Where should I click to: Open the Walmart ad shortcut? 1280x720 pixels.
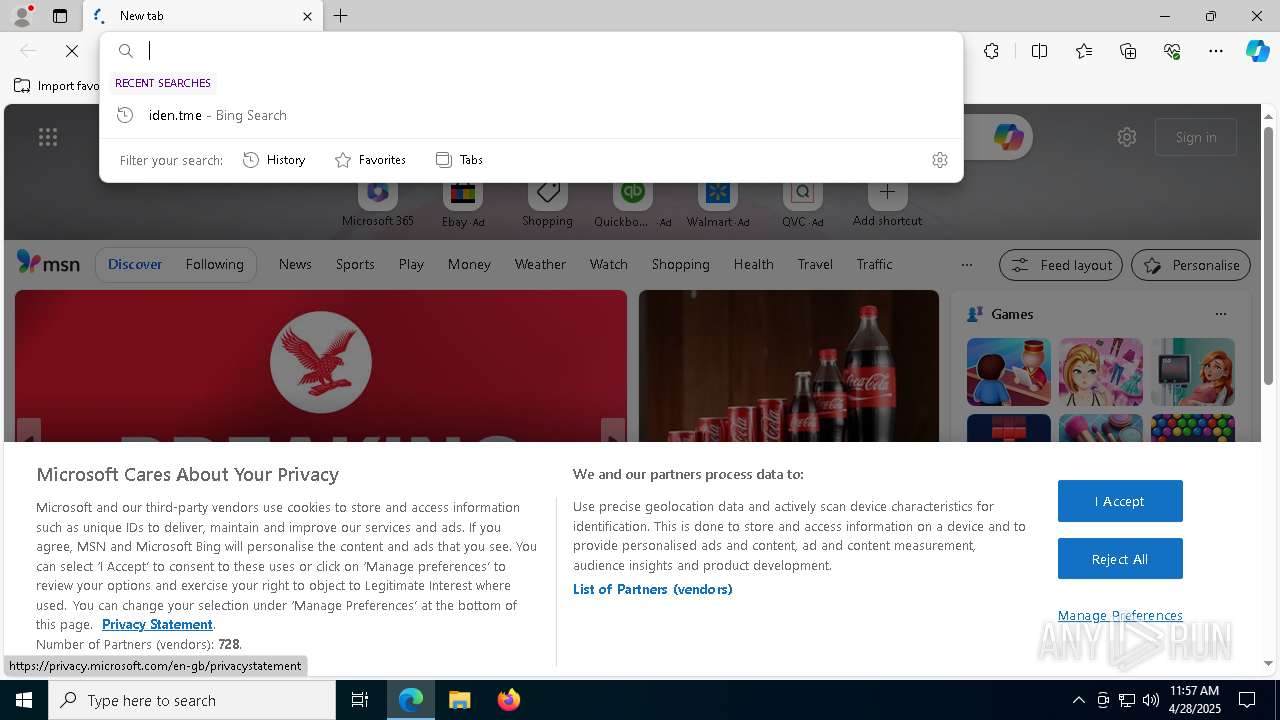click(x=717, y=205)
